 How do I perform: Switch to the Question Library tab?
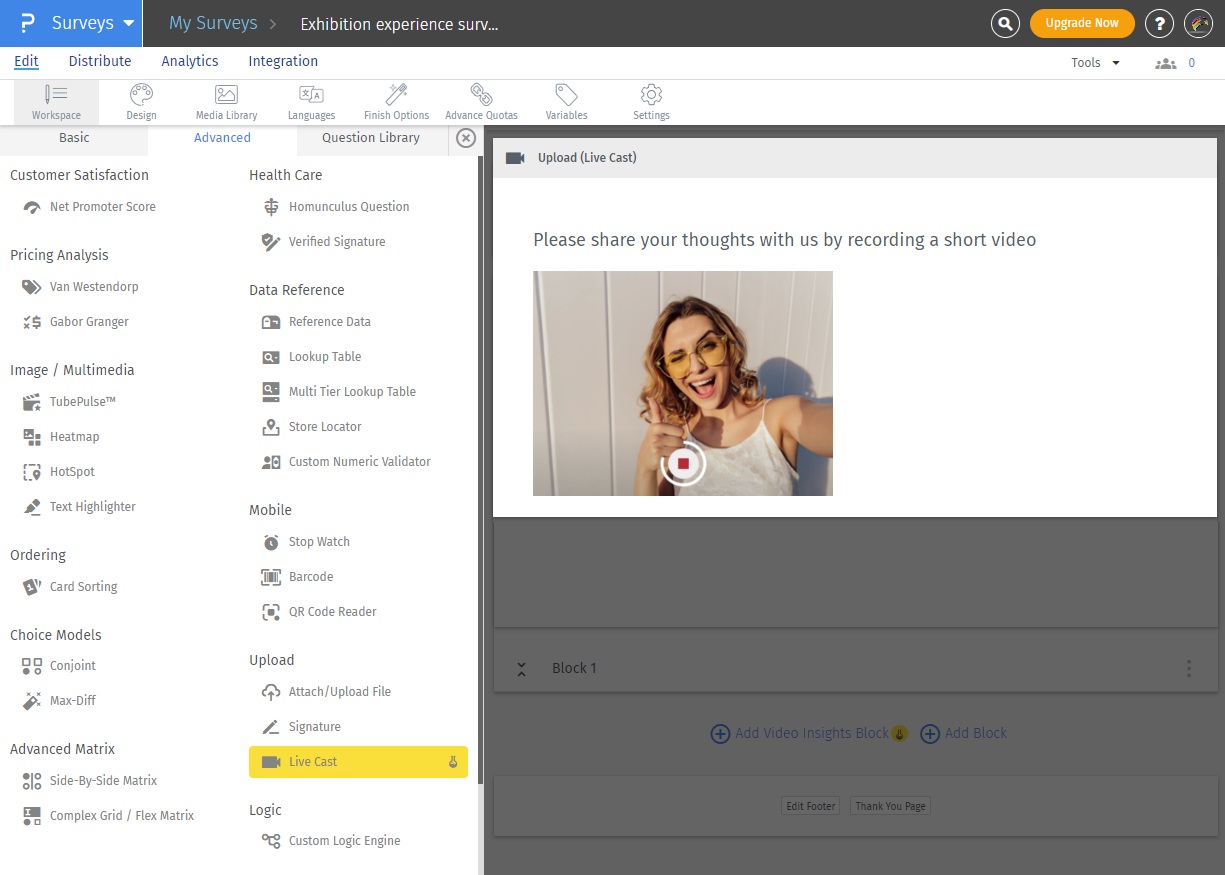click(x=371, y=137)
